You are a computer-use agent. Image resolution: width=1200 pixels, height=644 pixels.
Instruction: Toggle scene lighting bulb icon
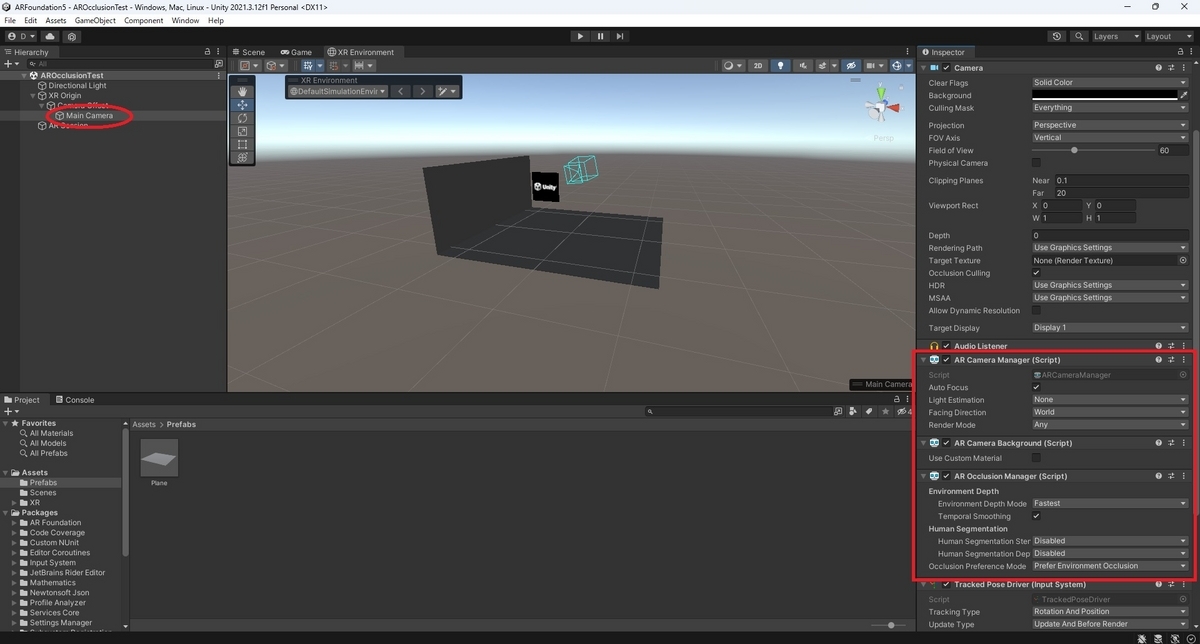coord(781,66)
